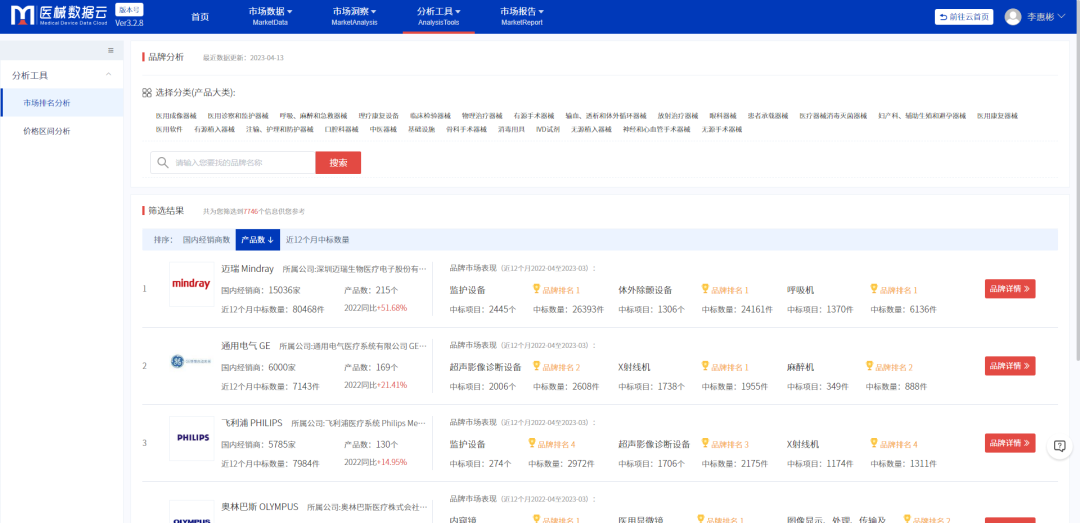Click the PHILIPS brand logo
The width and height of the screenshot is (1080, 523).
(191, 438)
